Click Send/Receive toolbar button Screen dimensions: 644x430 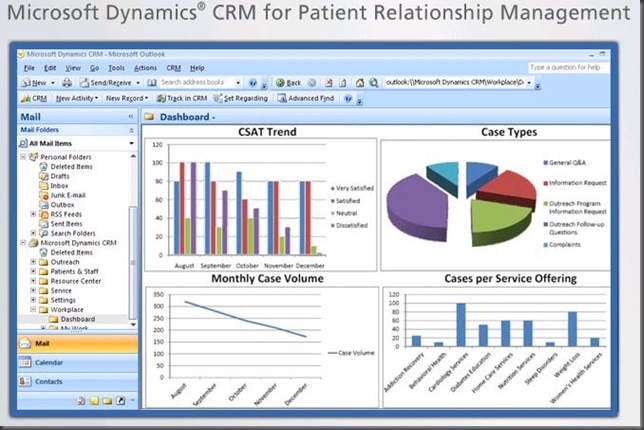(x=111, y=83)
